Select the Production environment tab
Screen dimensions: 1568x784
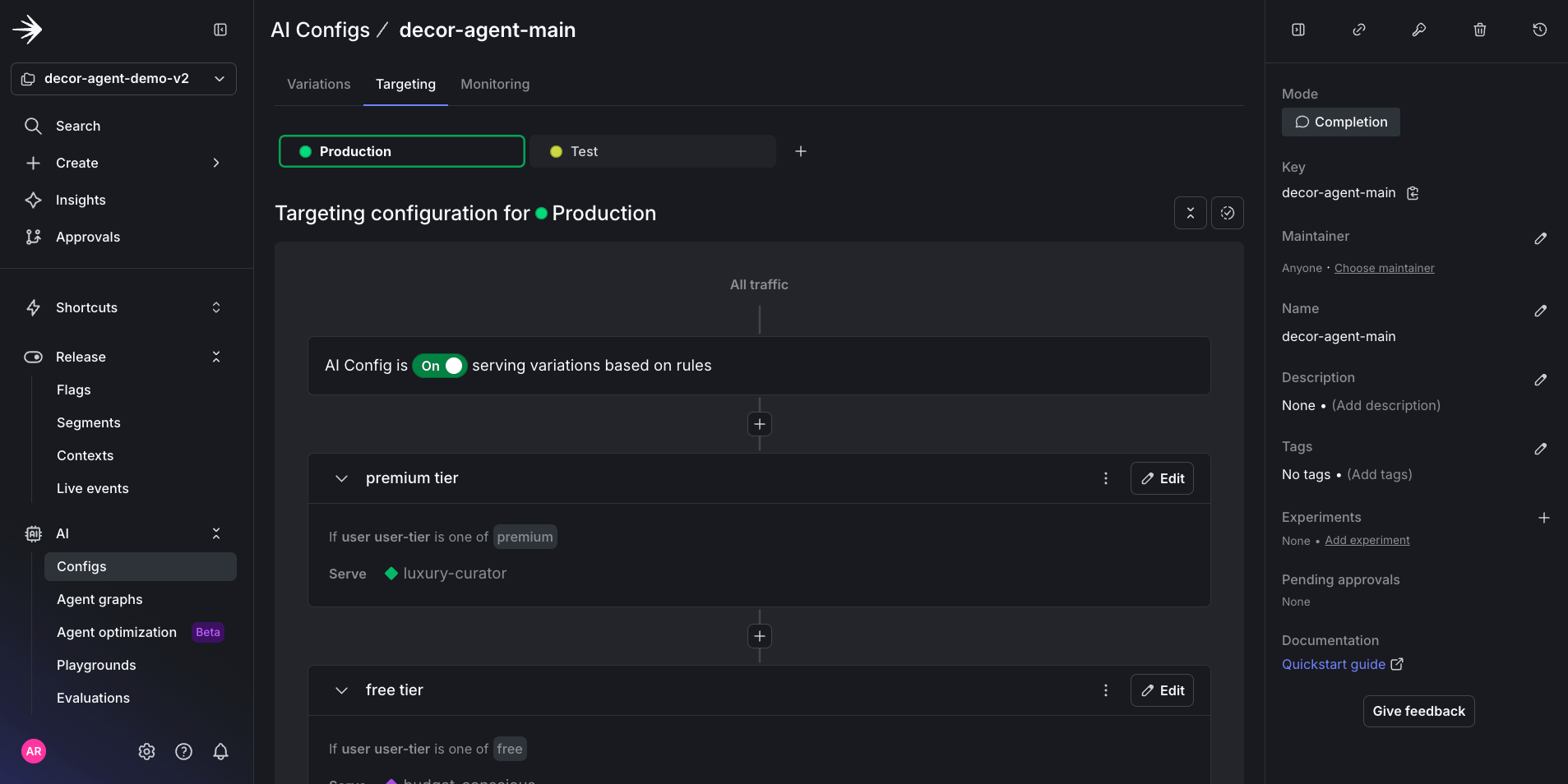402,151
